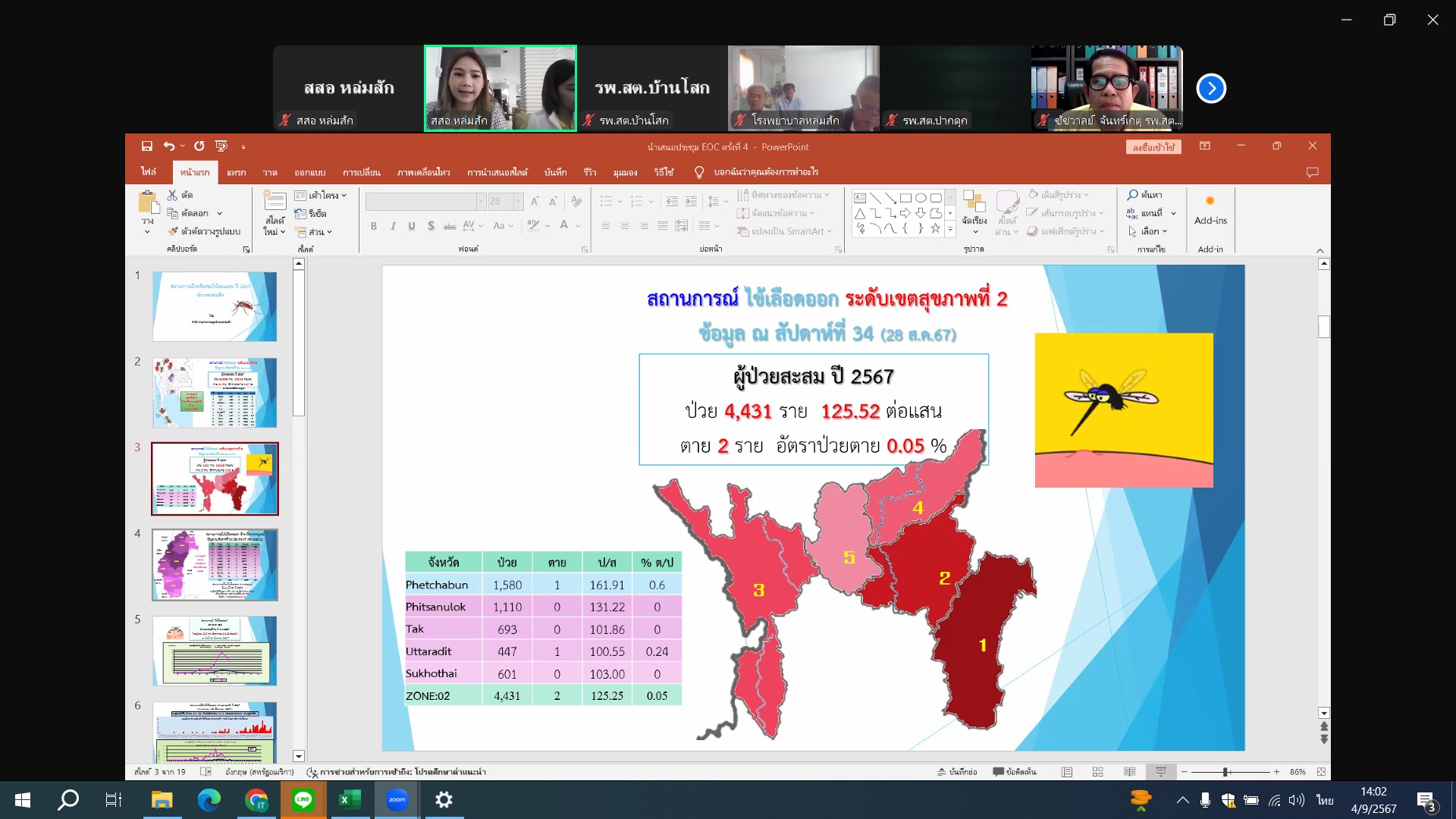This screenshot has width=1456, height=819.
Task: Click fit slide to window icon
Action: click(x=1321, y=772)
